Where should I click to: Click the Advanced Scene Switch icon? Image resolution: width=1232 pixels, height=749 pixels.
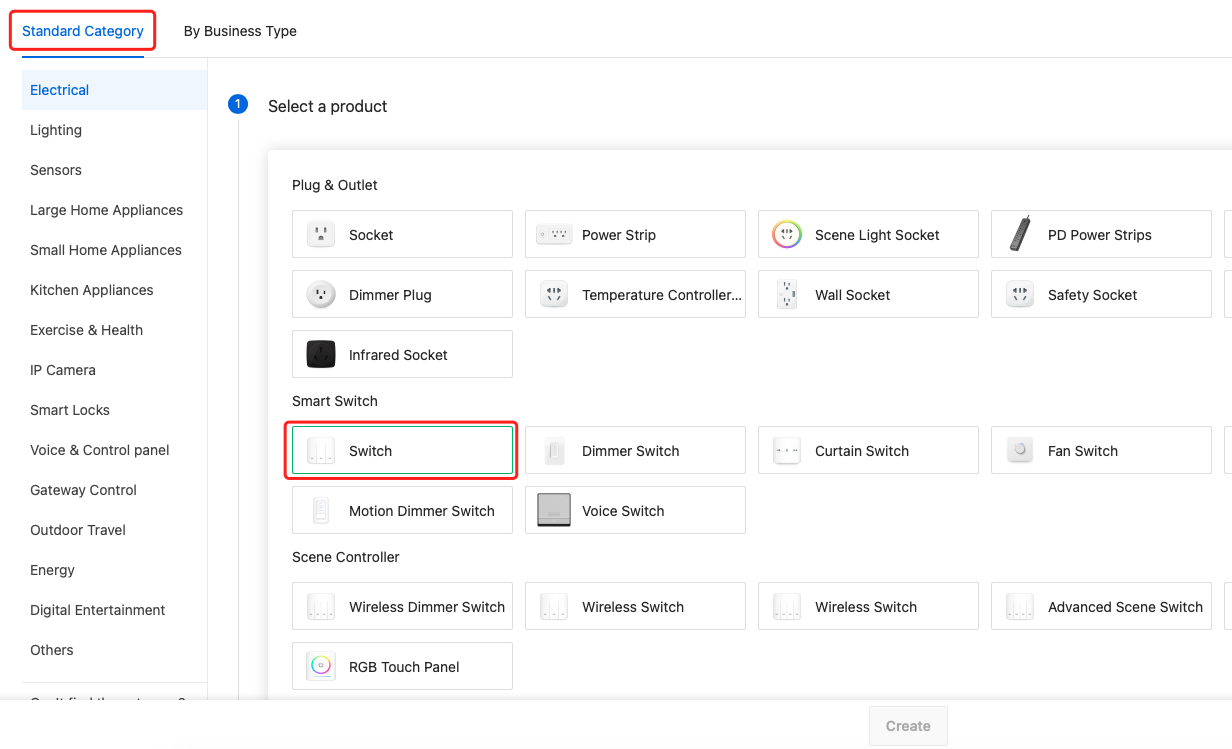coord(1020,607)
